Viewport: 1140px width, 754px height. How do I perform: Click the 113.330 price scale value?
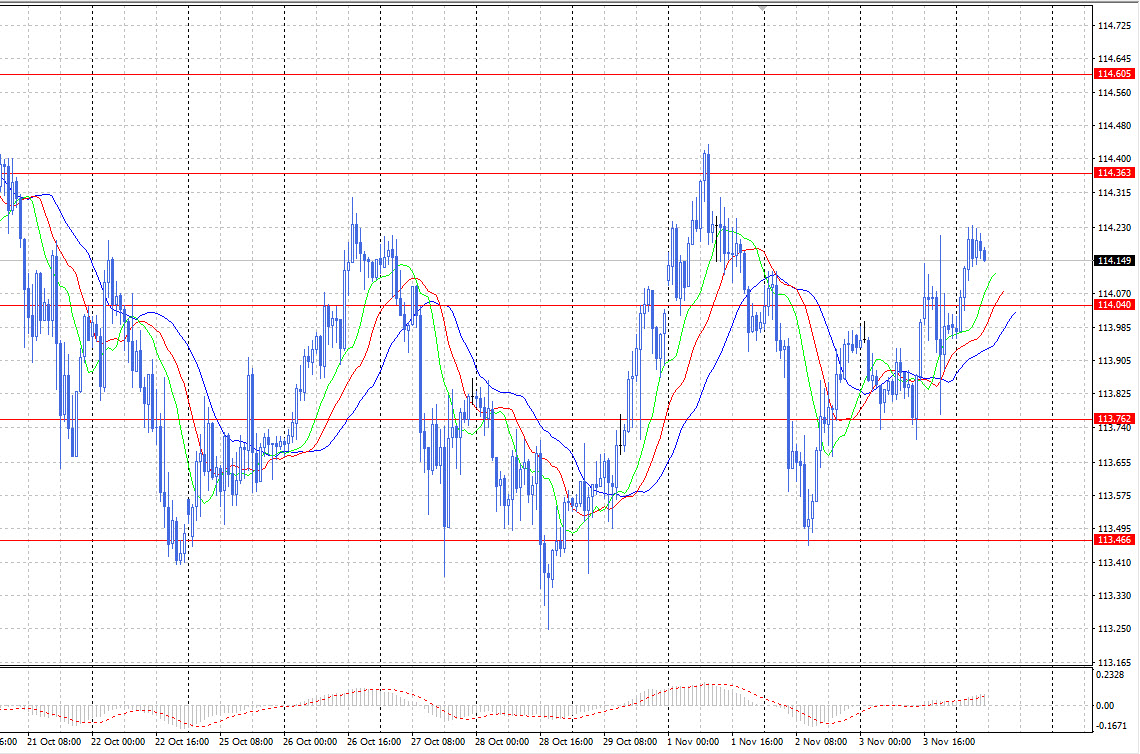click(1114, 595)
